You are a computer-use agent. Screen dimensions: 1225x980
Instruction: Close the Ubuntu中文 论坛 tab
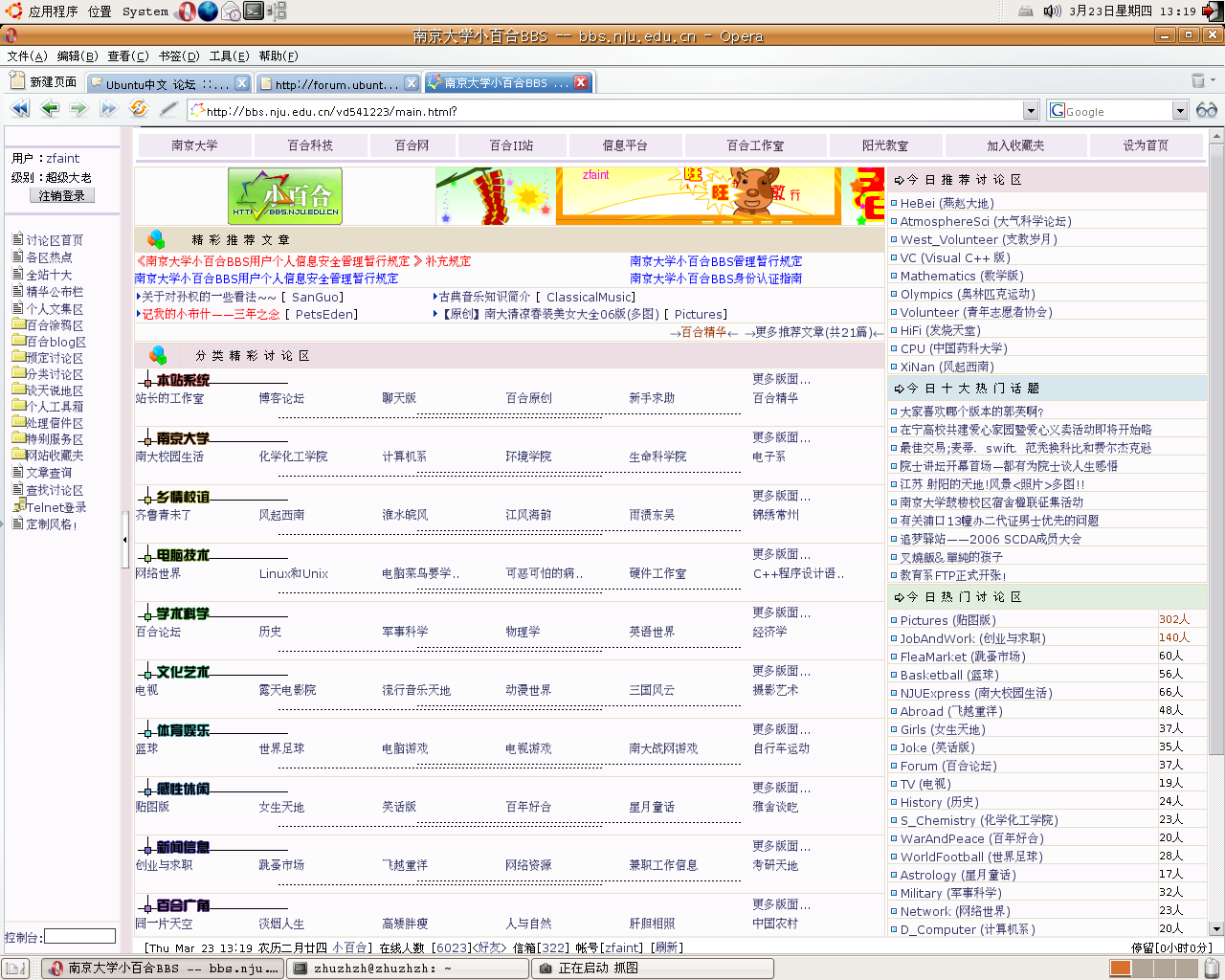tap(242, 83)
